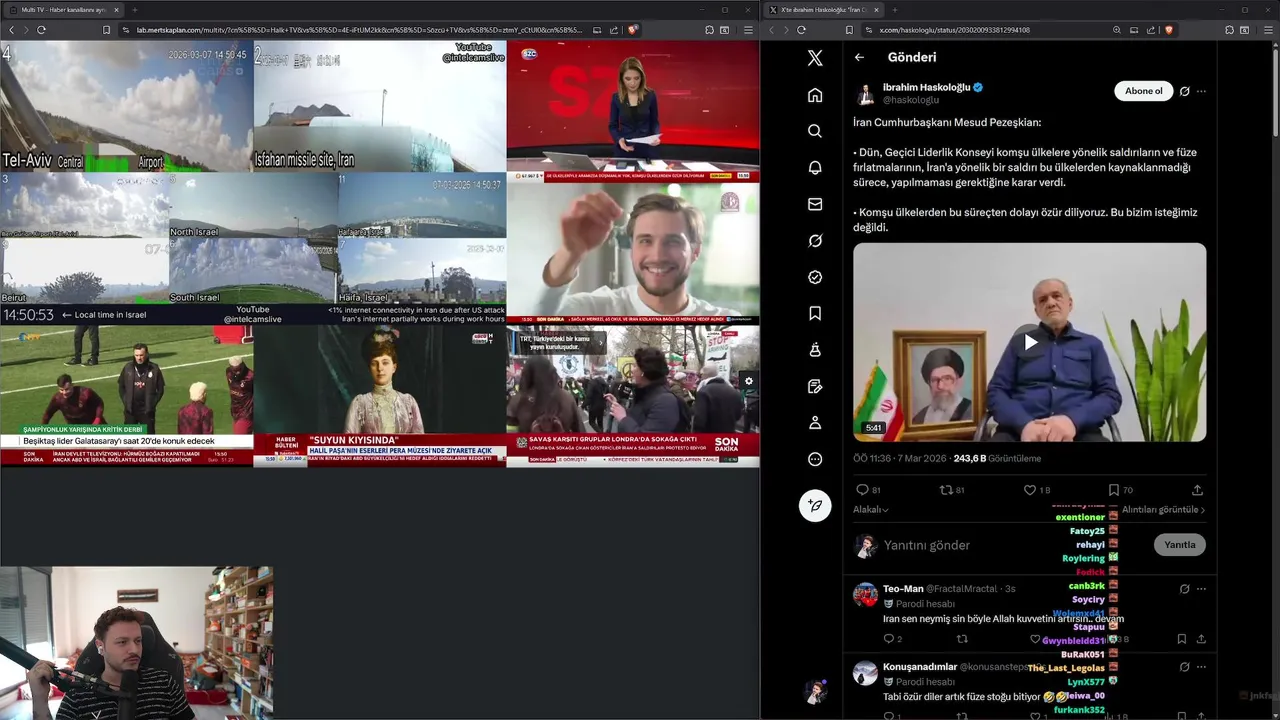Image resolution: width=1280 pixels, height=720 pixels.
Task: Open settings gear on TRT stream tile
Action: point(748,381)
